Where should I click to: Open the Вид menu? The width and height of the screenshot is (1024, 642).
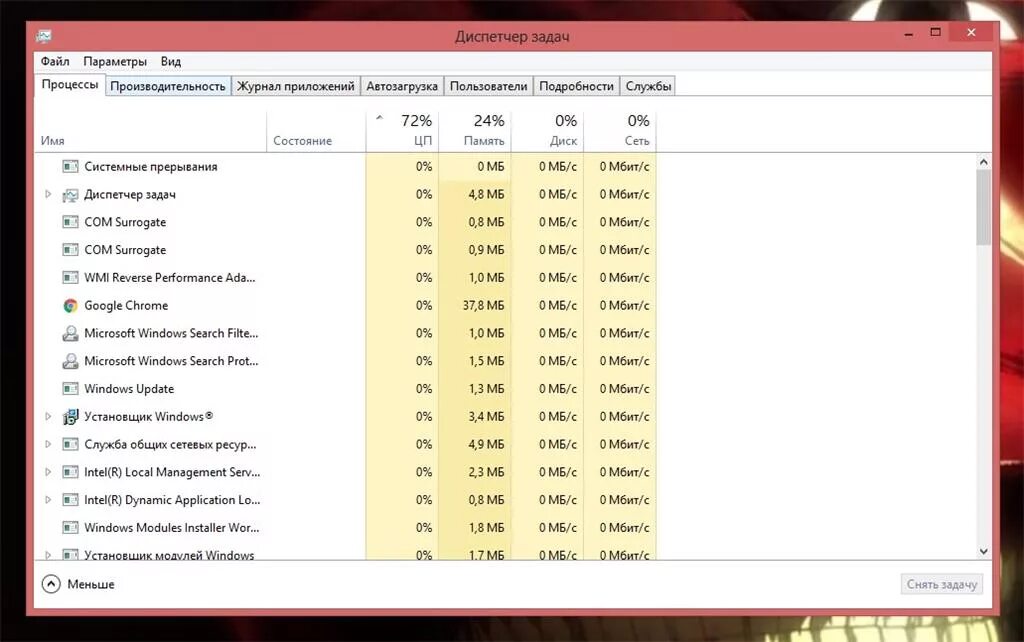click(x=171, y=61)
